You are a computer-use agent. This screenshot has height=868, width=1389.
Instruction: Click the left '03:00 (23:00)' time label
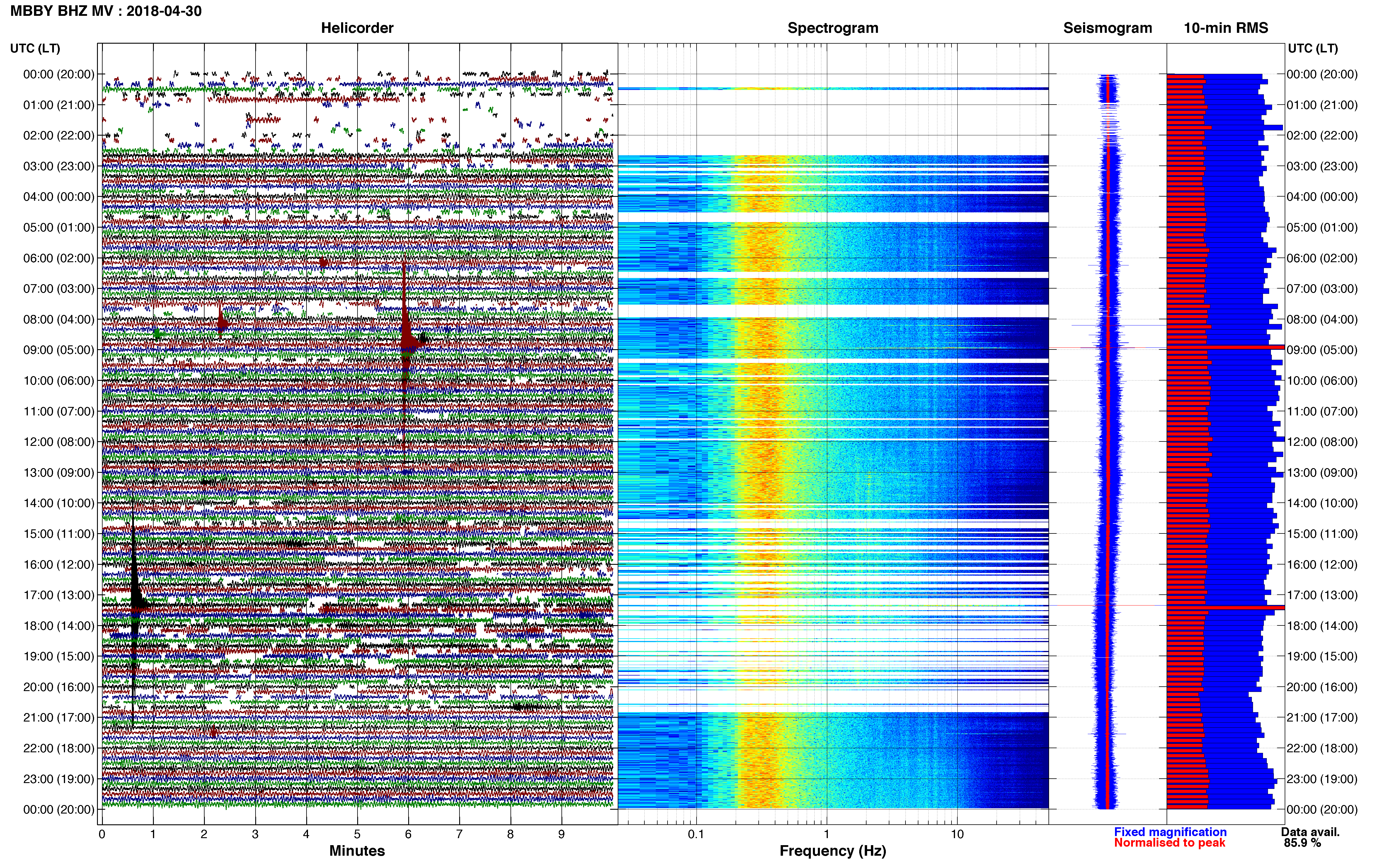pos(59,166)
